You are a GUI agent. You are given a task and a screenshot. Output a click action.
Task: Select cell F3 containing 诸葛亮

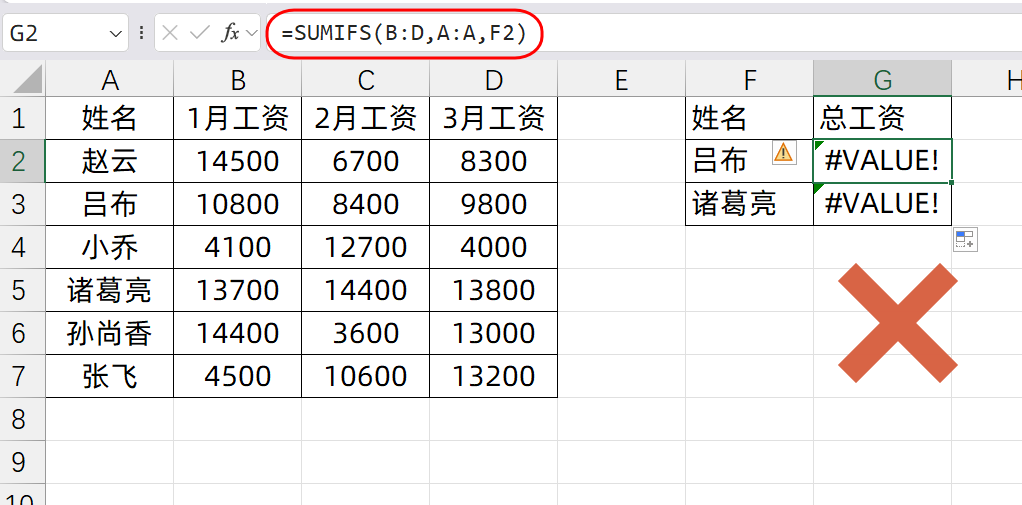(750, 204)
